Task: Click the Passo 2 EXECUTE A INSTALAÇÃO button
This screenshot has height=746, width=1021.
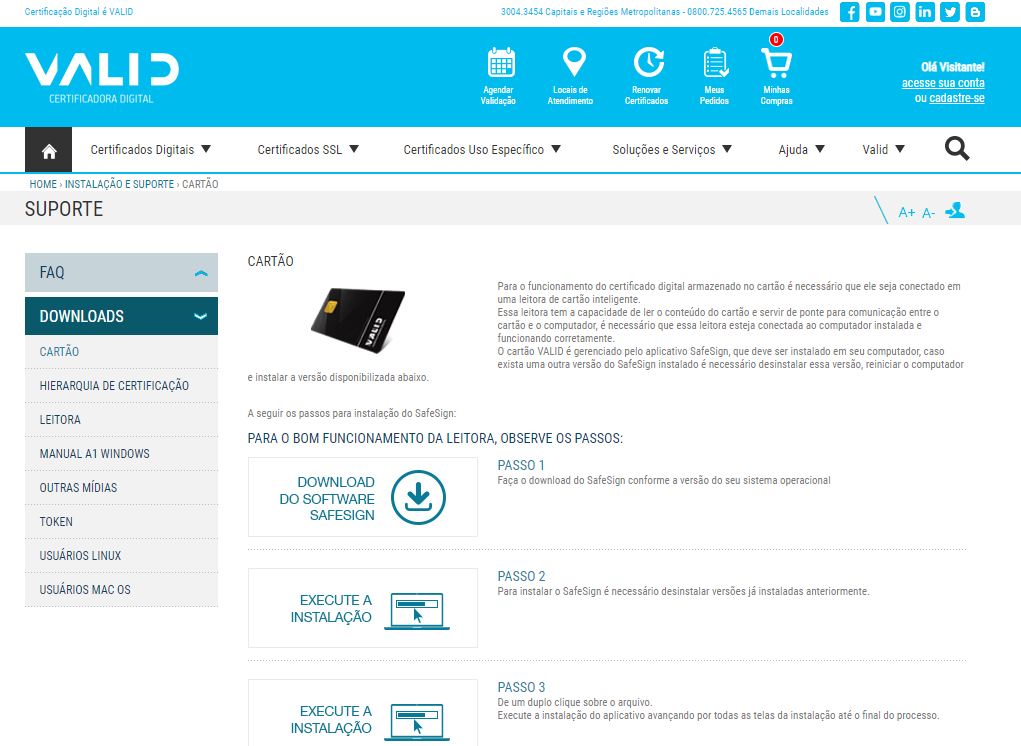Action: (x=363, y=608)
